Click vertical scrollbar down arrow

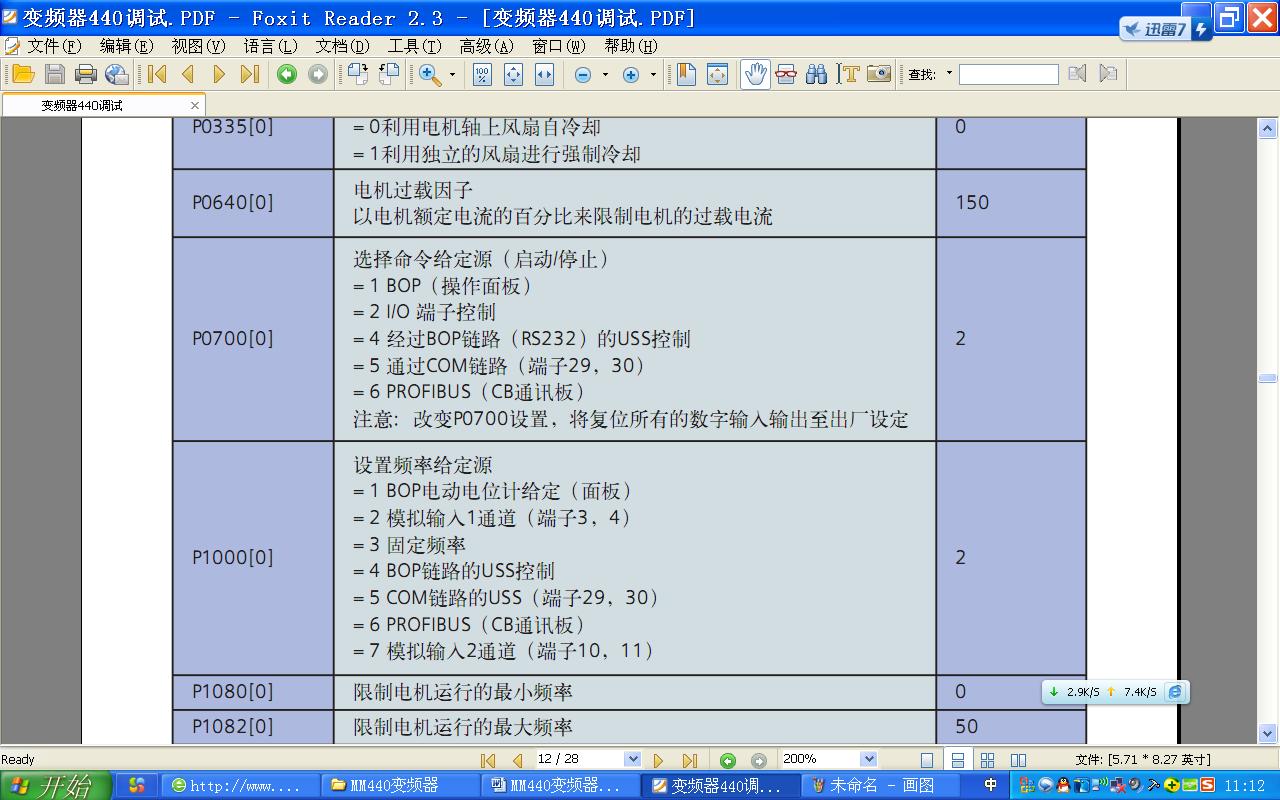(x=1267, y=733)
